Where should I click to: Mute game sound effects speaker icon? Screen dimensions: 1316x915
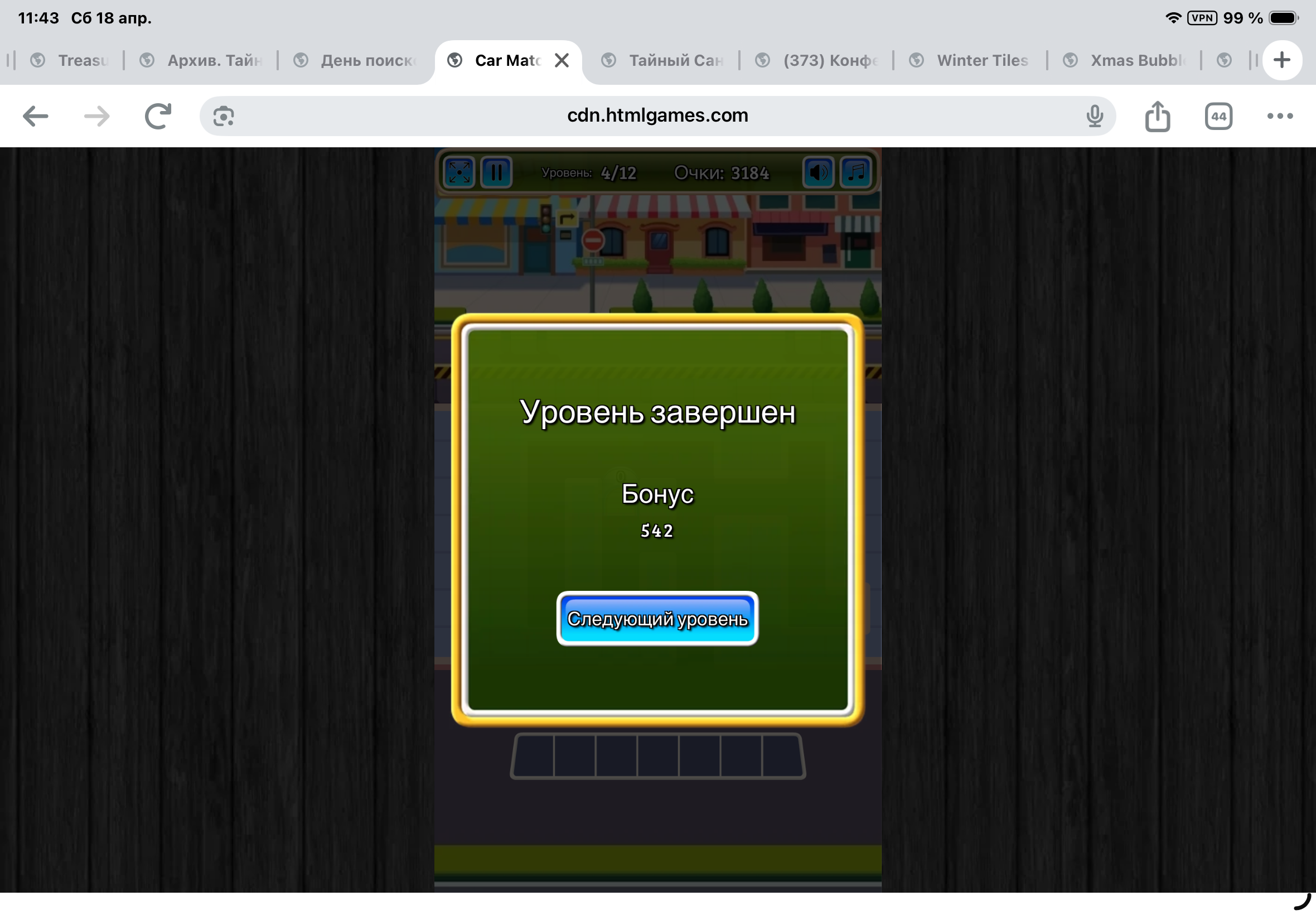point(818,172)
